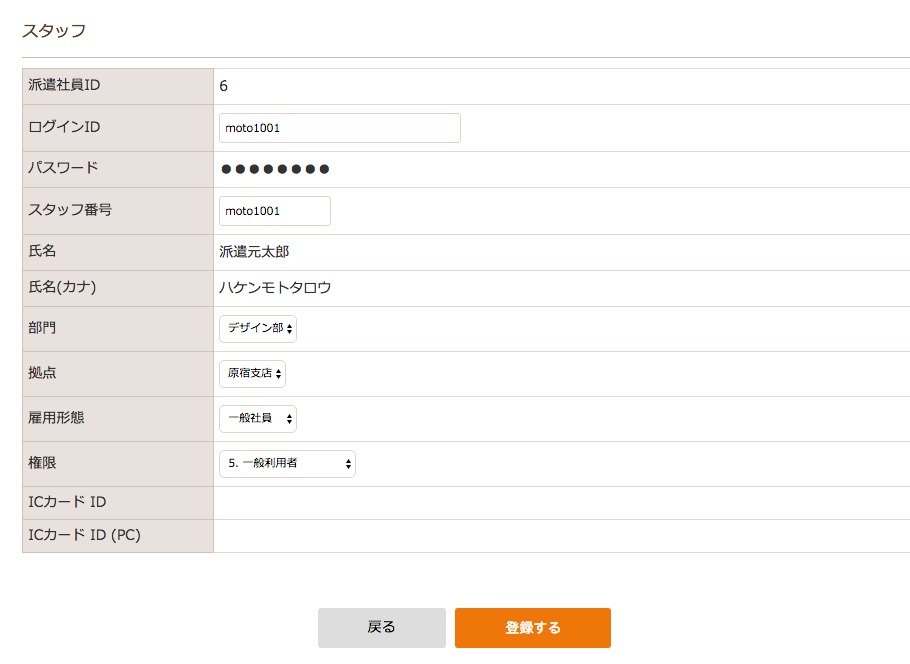Image resolution: width=910 pixels, height=664 pixels.
Task: Click the masked password dots
Action: (x=275, y=169)
